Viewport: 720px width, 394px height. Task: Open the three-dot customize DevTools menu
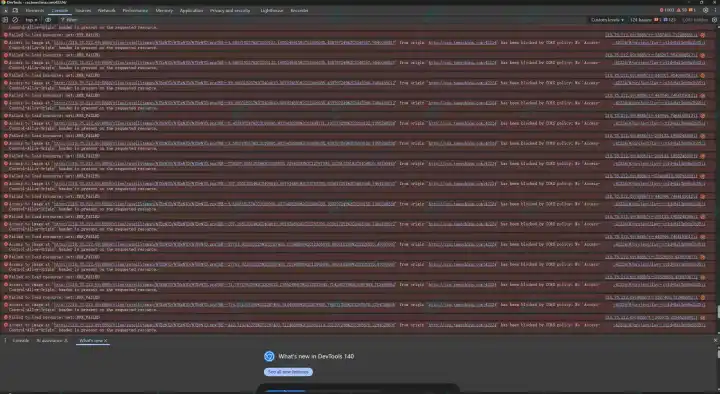click(x=714, y=10)
